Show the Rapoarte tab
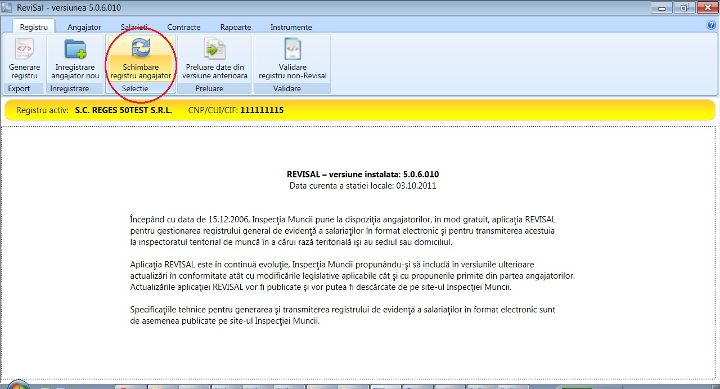Screen dimensions: 720x389 pos(236,27)
